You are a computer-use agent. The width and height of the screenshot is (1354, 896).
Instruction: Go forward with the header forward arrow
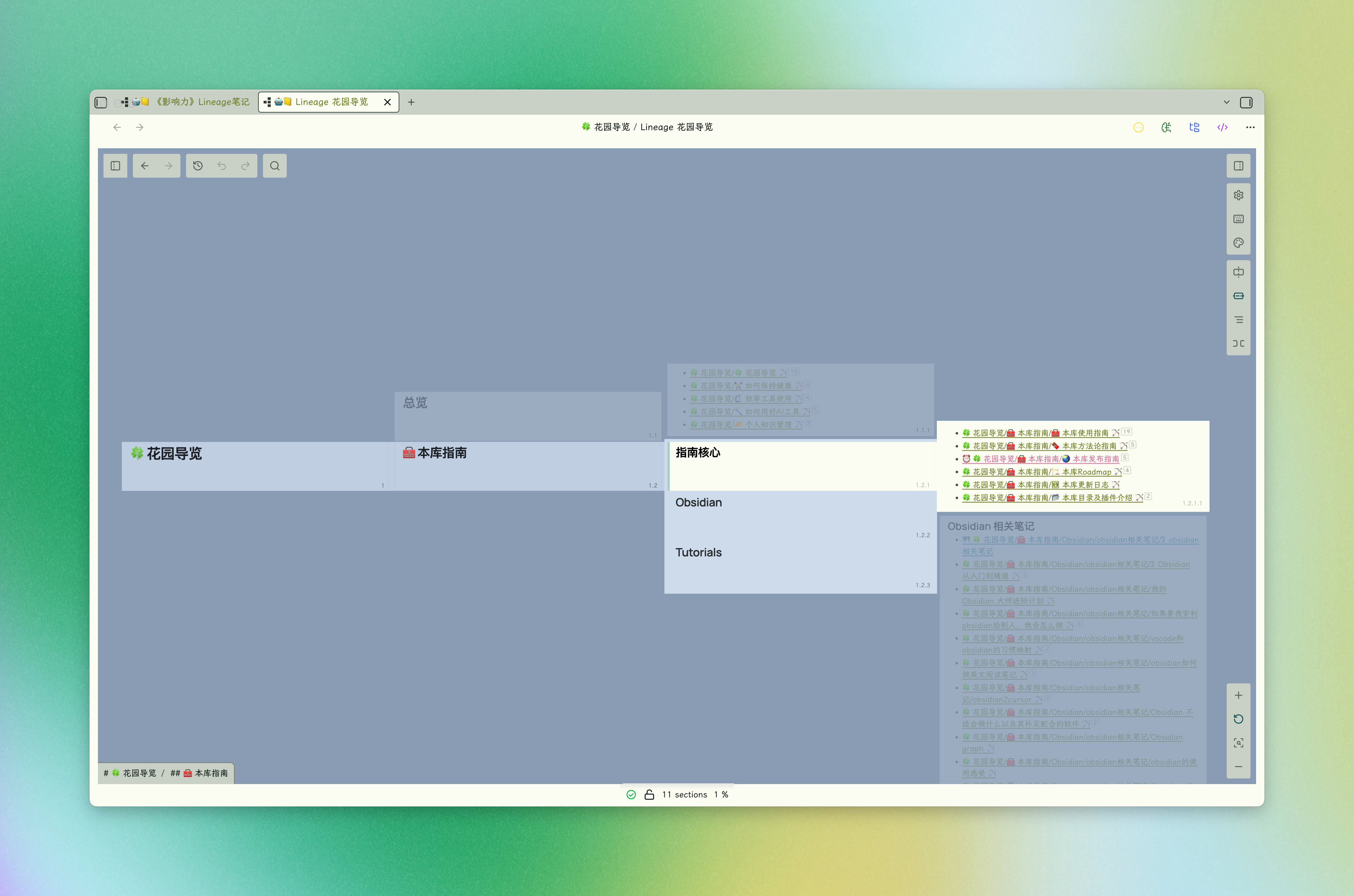pos(140,127)
